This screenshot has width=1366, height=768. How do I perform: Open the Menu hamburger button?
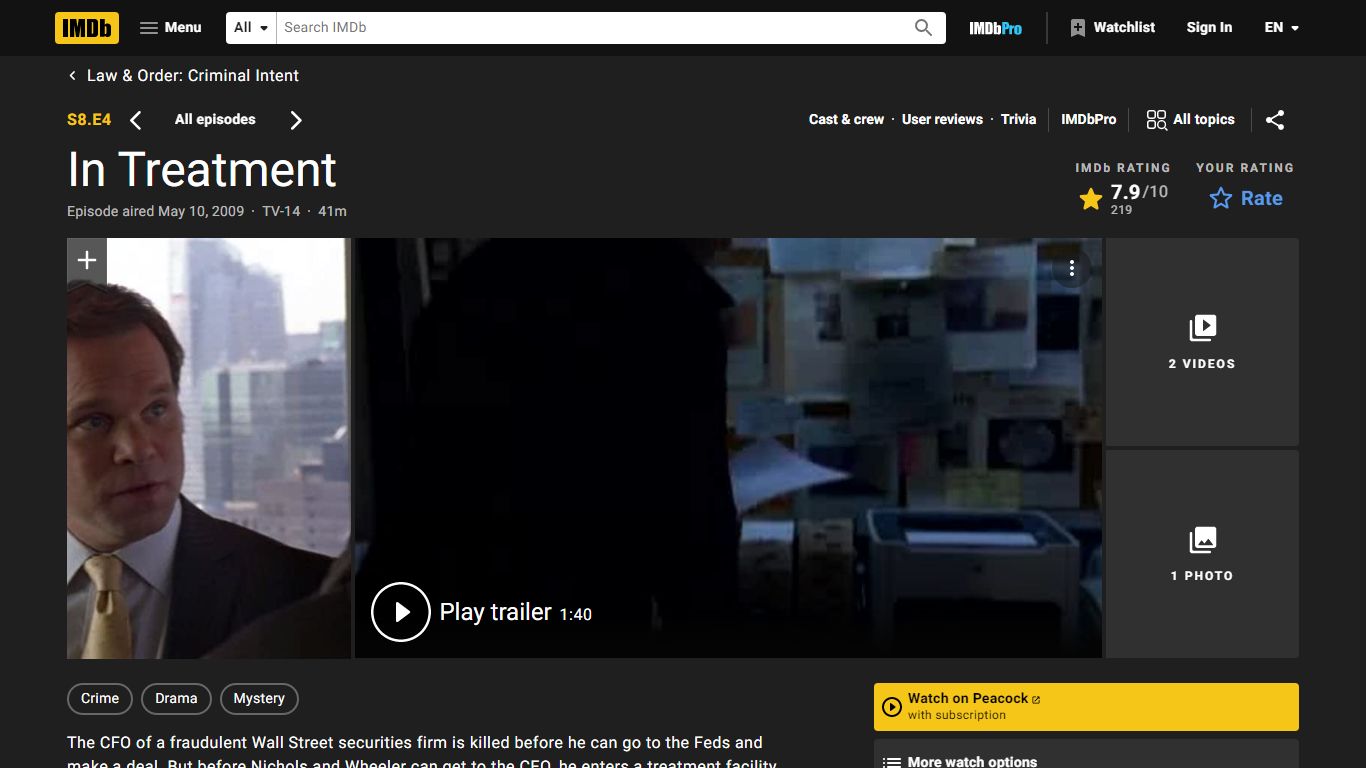pyautogui.click(x=170, y=28)
